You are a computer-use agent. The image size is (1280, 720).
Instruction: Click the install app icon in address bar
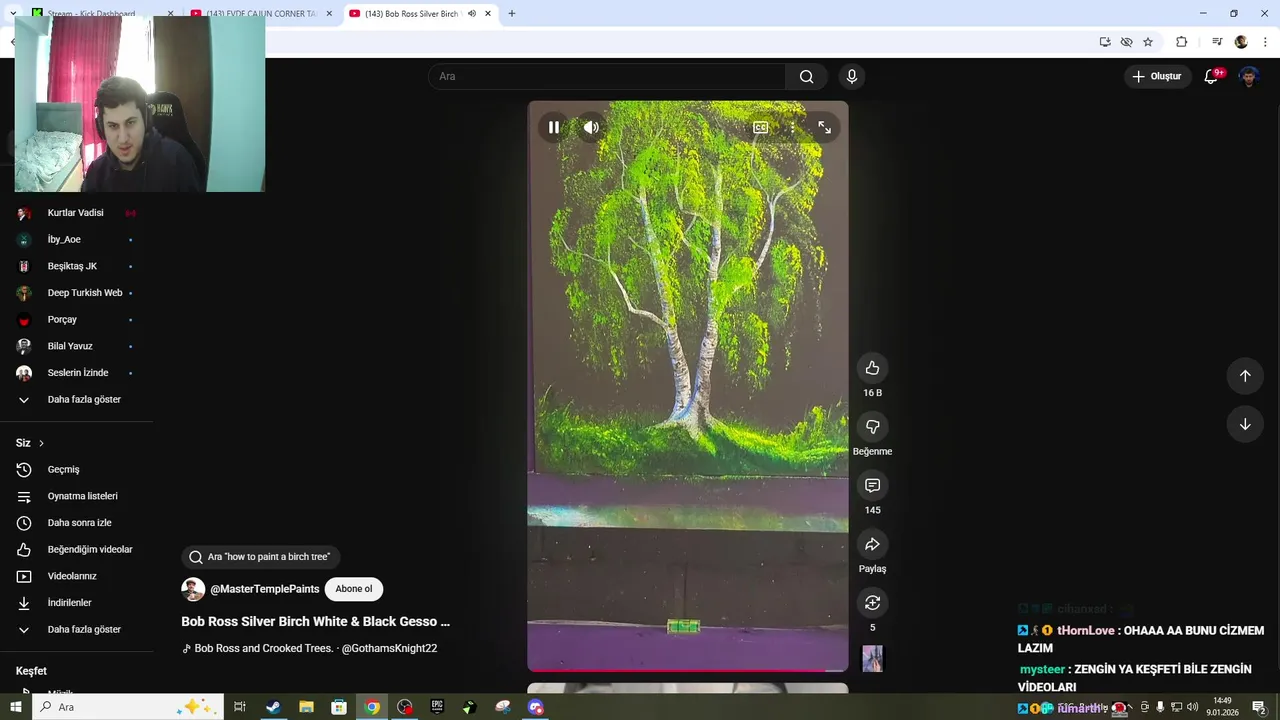[1105, 42]
